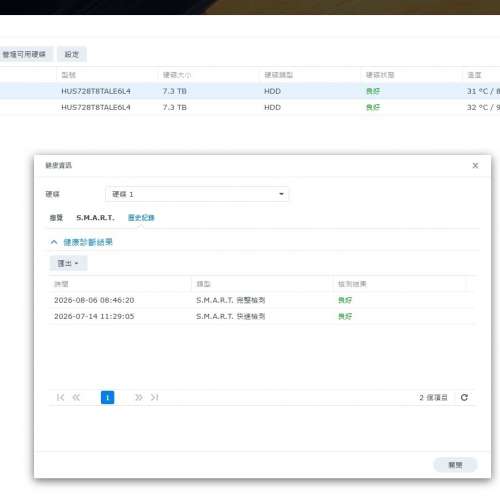Open the 匯出 export dropdown button
Screen dimensions: 500x500
(68, 263)
